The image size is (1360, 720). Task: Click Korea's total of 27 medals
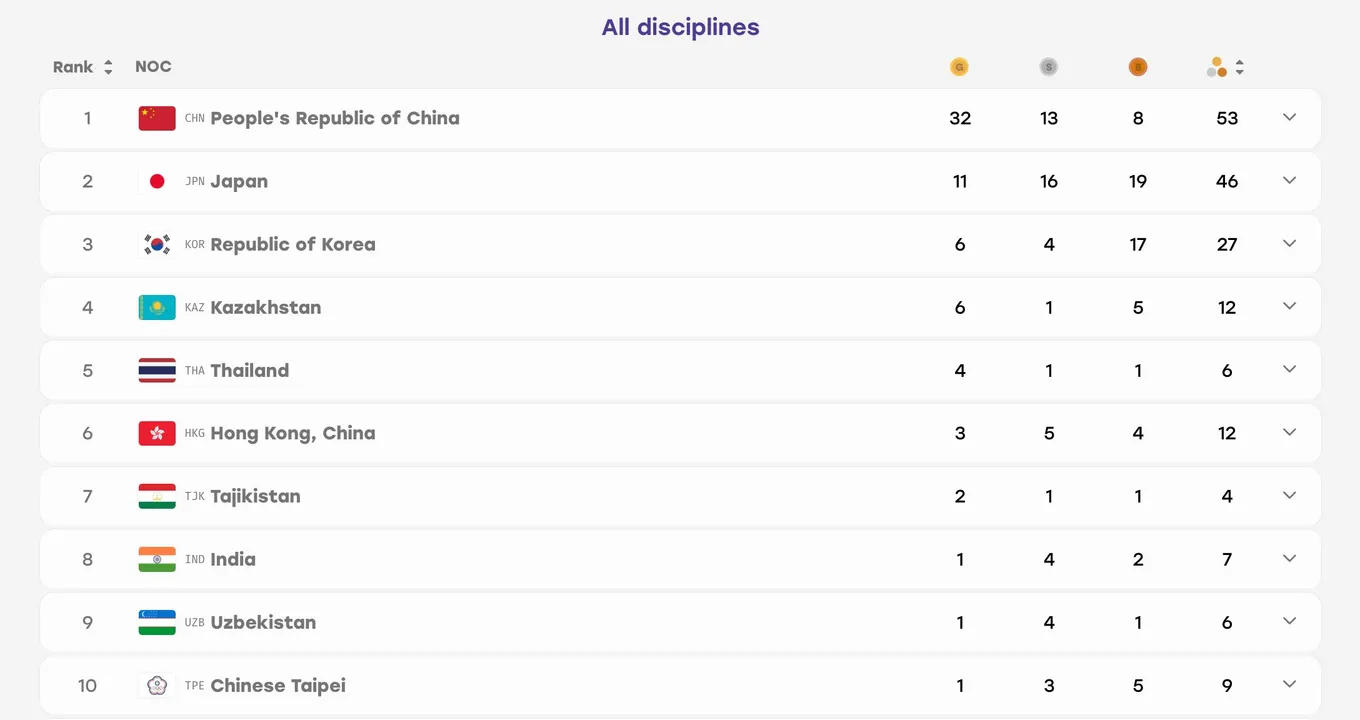1227,244
